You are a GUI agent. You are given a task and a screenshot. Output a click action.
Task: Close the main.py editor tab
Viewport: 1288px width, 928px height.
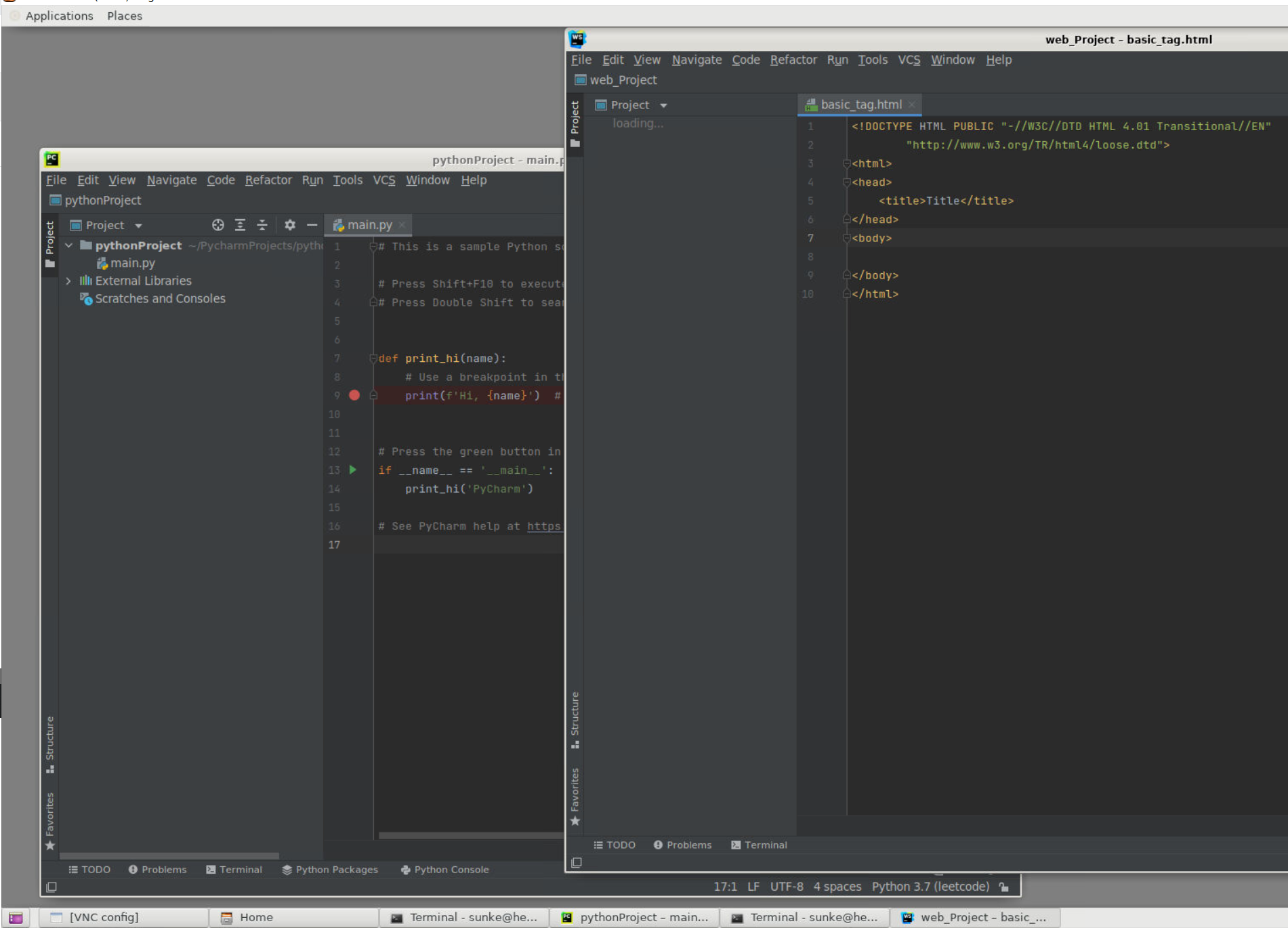(402, 225)
